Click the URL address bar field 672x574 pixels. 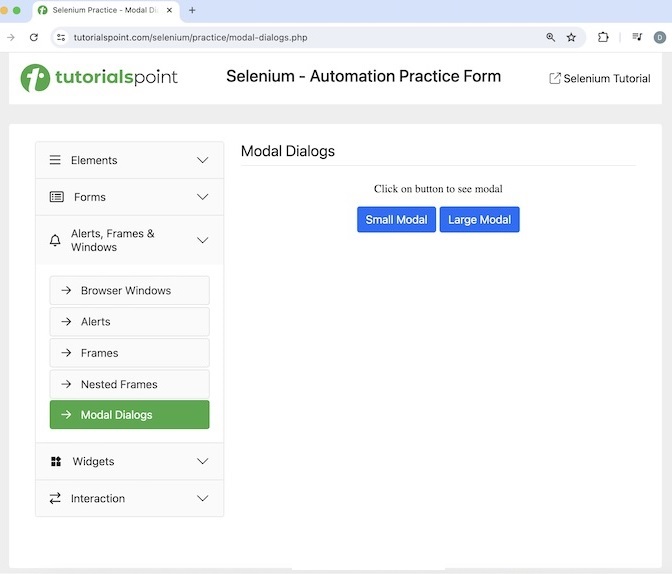[x=300, y=37]
